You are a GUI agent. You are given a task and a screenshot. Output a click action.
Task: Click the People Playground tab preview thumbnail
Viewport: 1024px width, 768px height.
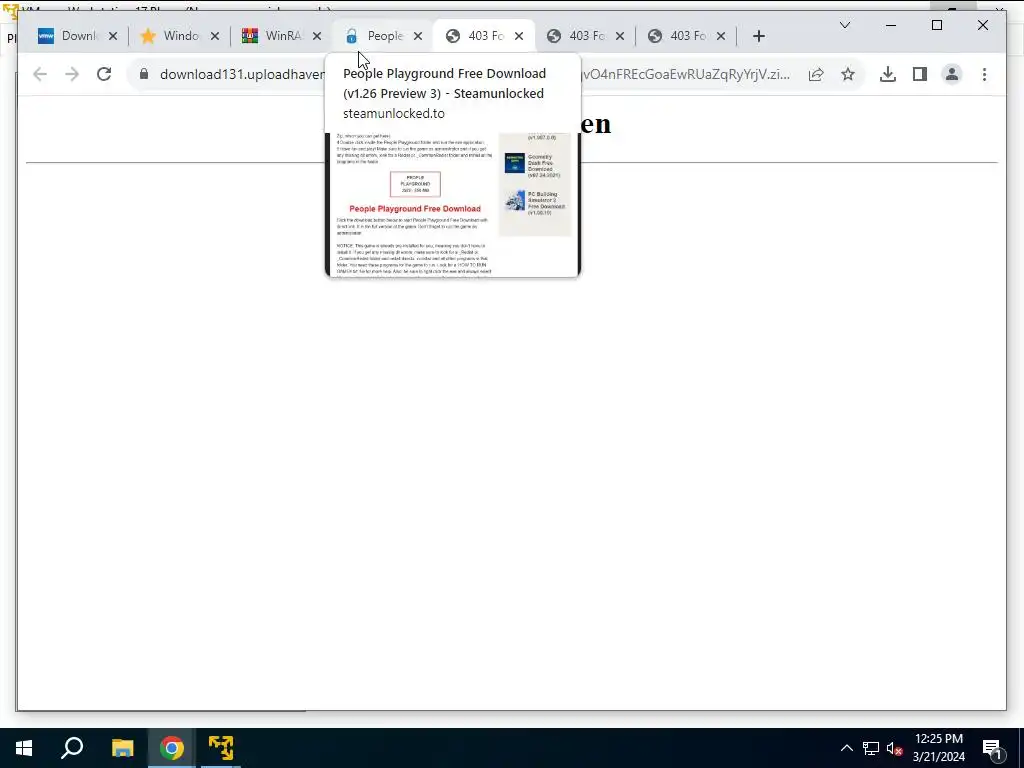[x=453, y=204]
